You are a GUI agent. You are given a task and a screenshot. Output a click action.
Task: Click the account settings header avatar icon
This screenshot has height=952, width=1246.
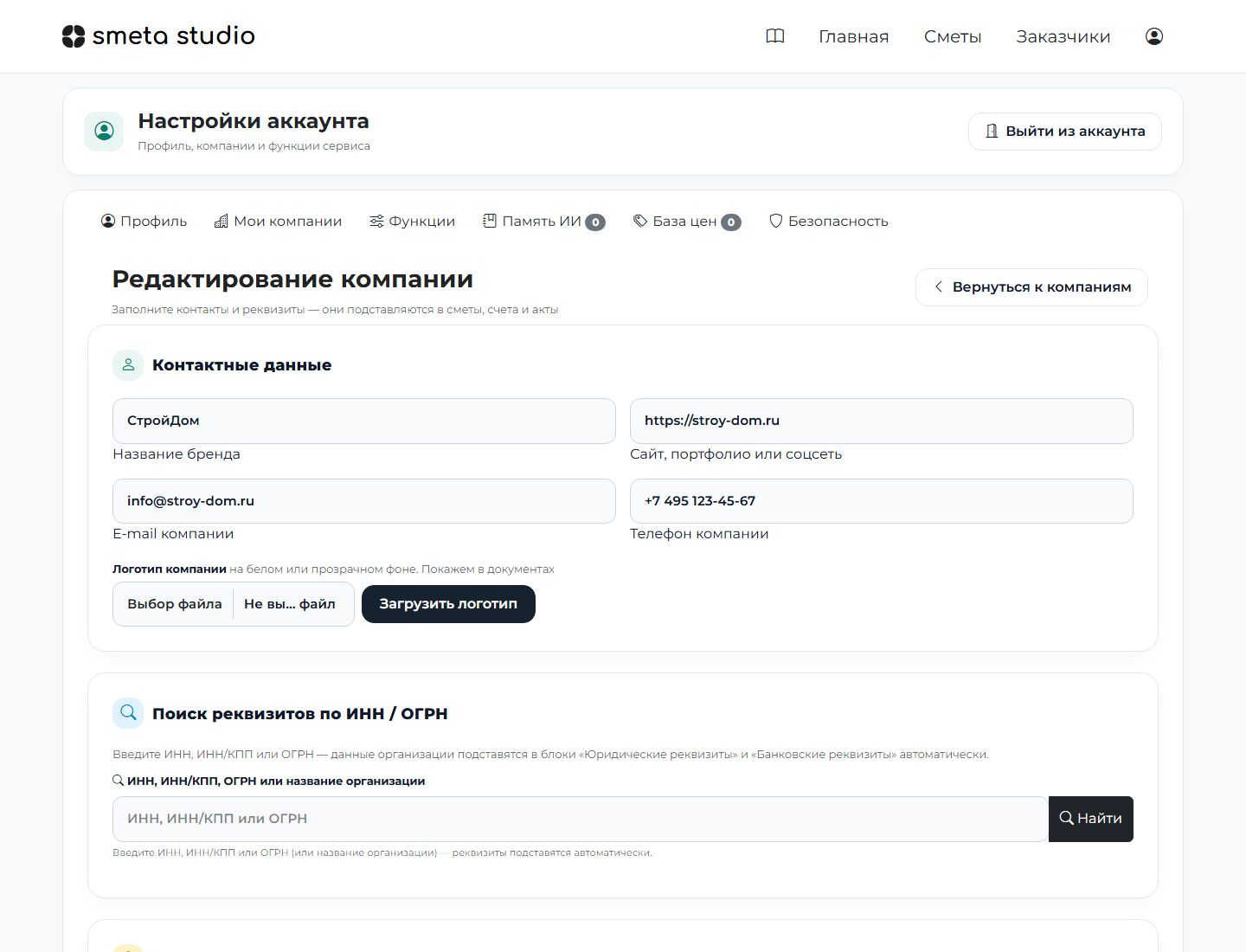(104, 132)
